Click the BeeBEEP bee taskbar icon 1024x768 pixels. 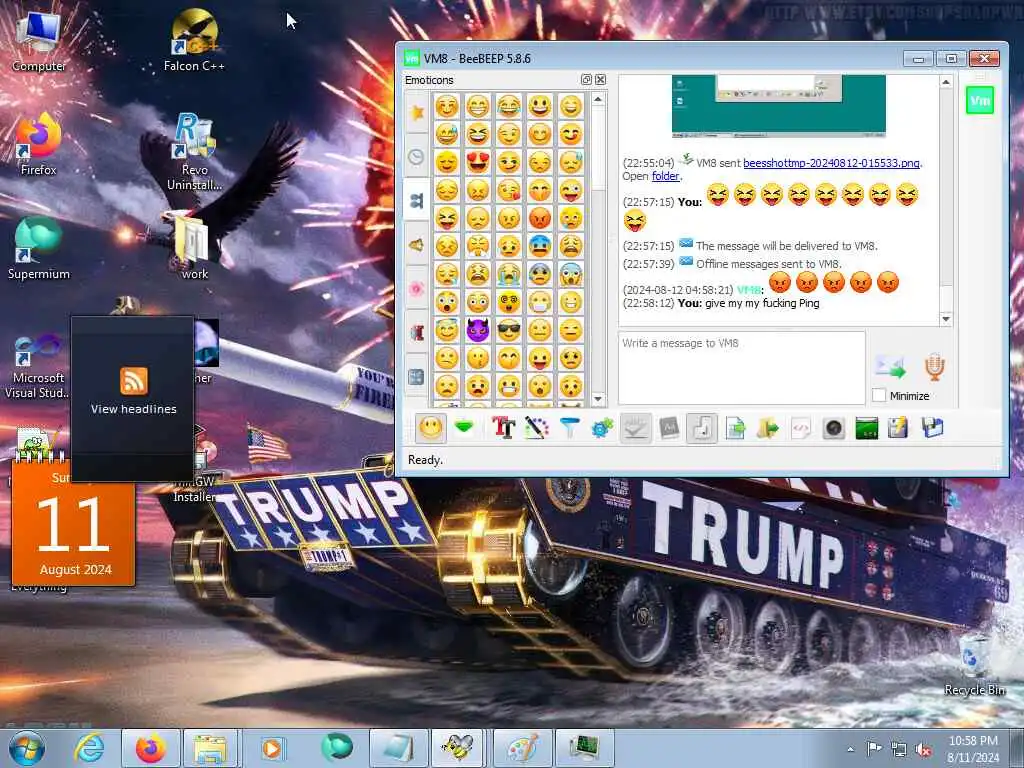coord(458,748)
